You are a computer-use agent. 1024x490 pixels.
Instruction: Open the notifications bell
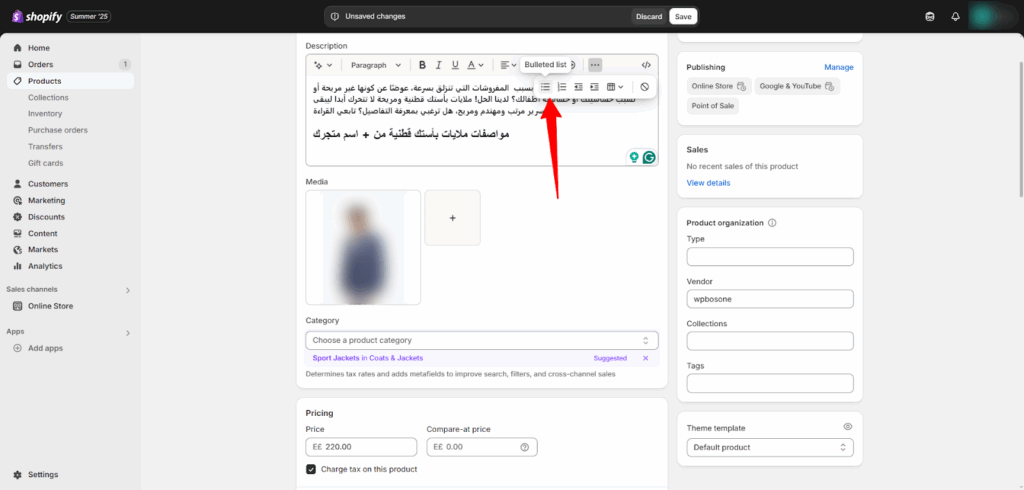click(x=955, y=16)
